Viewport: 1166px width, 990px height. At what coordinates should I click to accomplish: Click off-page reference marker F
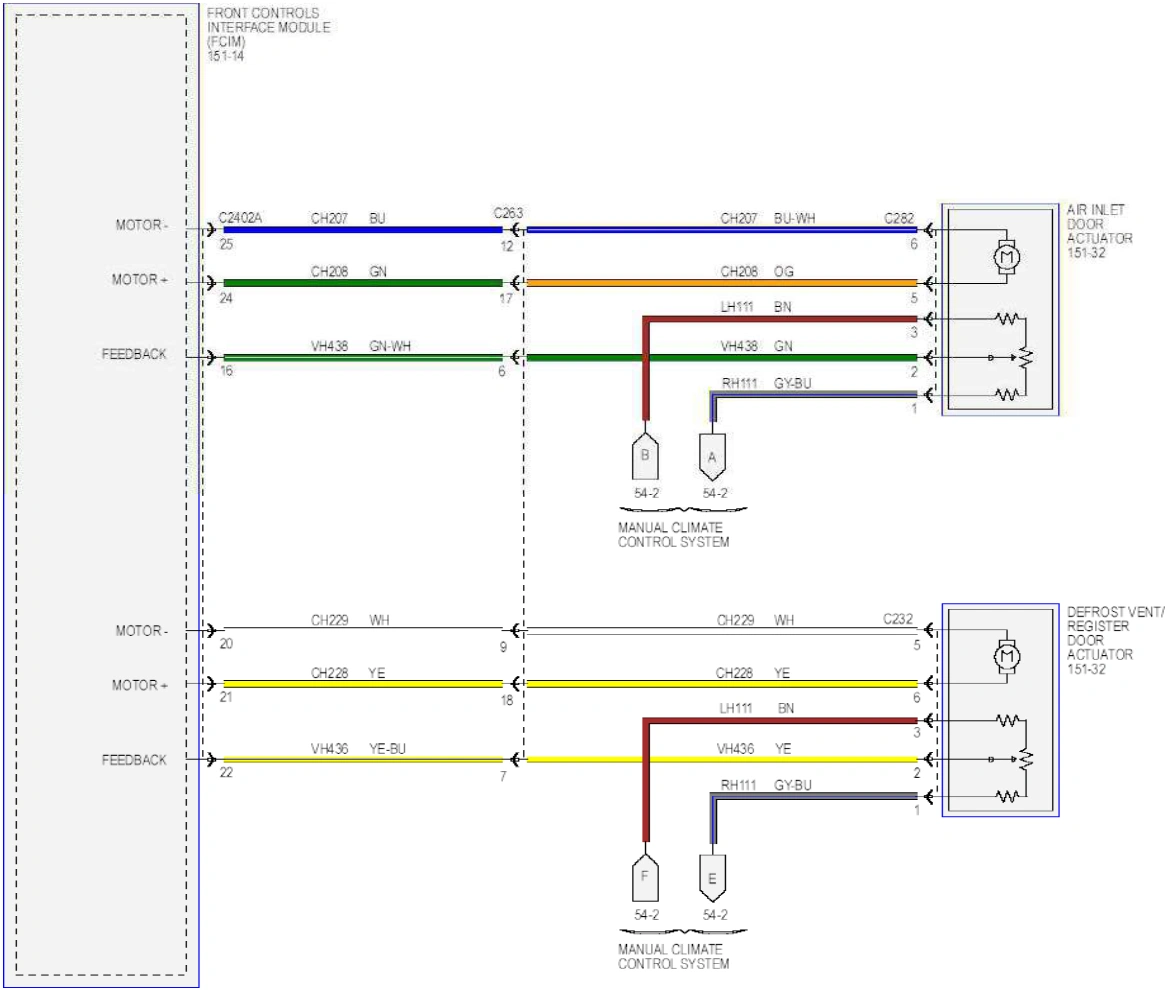tap(645, 878)
